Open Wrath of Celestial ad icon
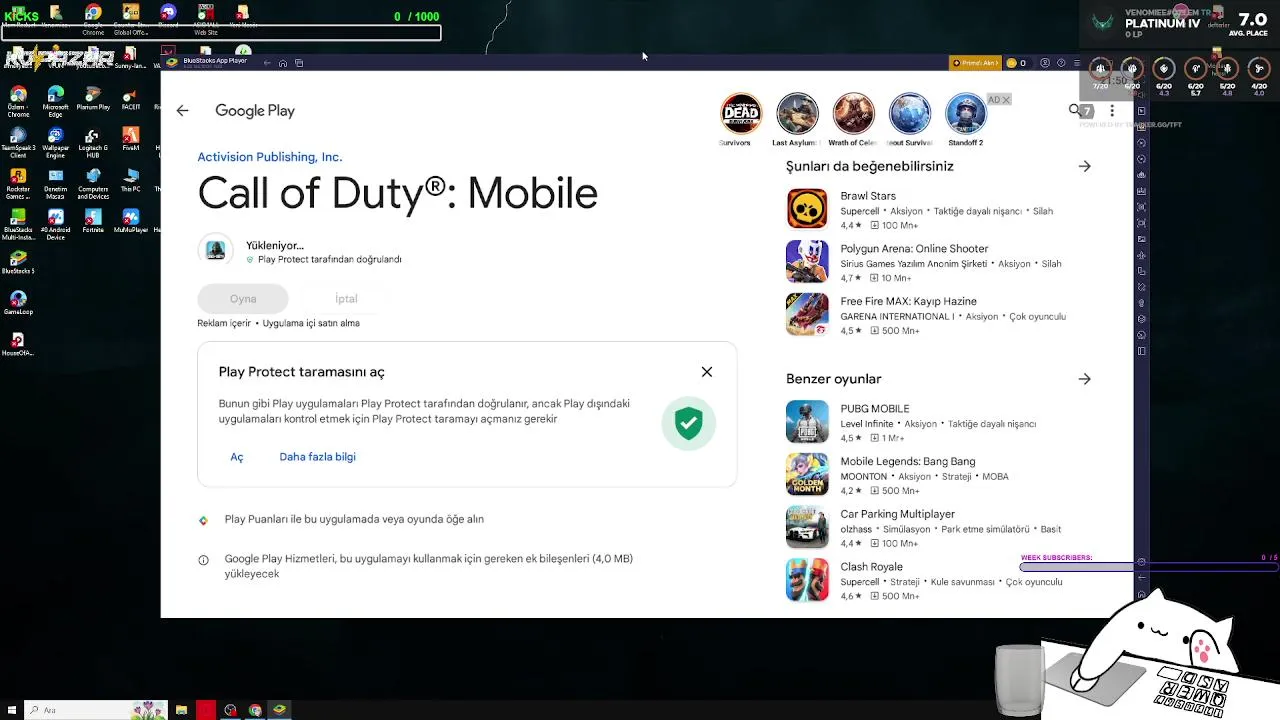The image size is (1280, 720). pos(853,113)
